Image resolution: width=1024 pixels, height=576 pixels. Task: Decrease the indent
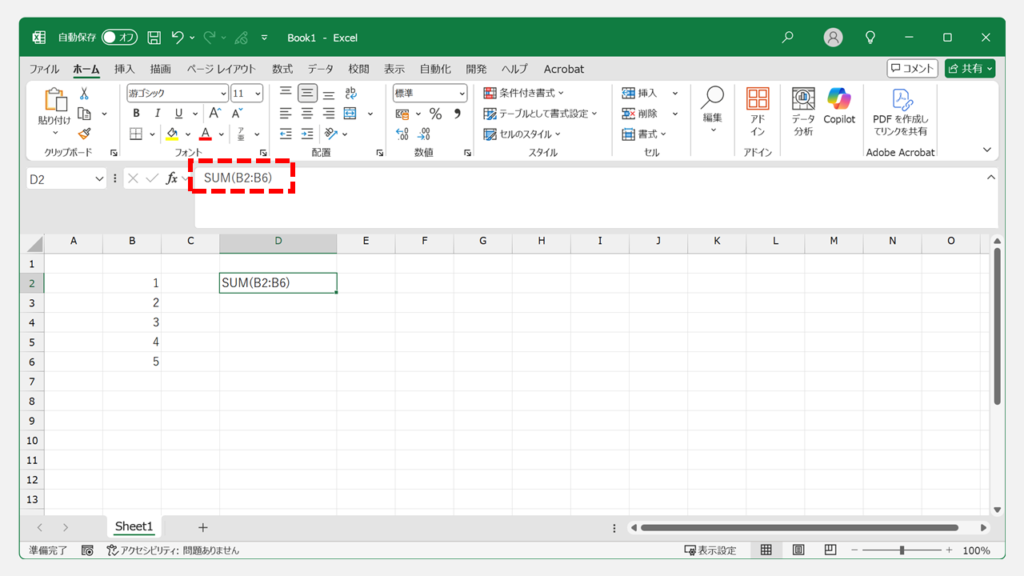(x=285, y=134)
